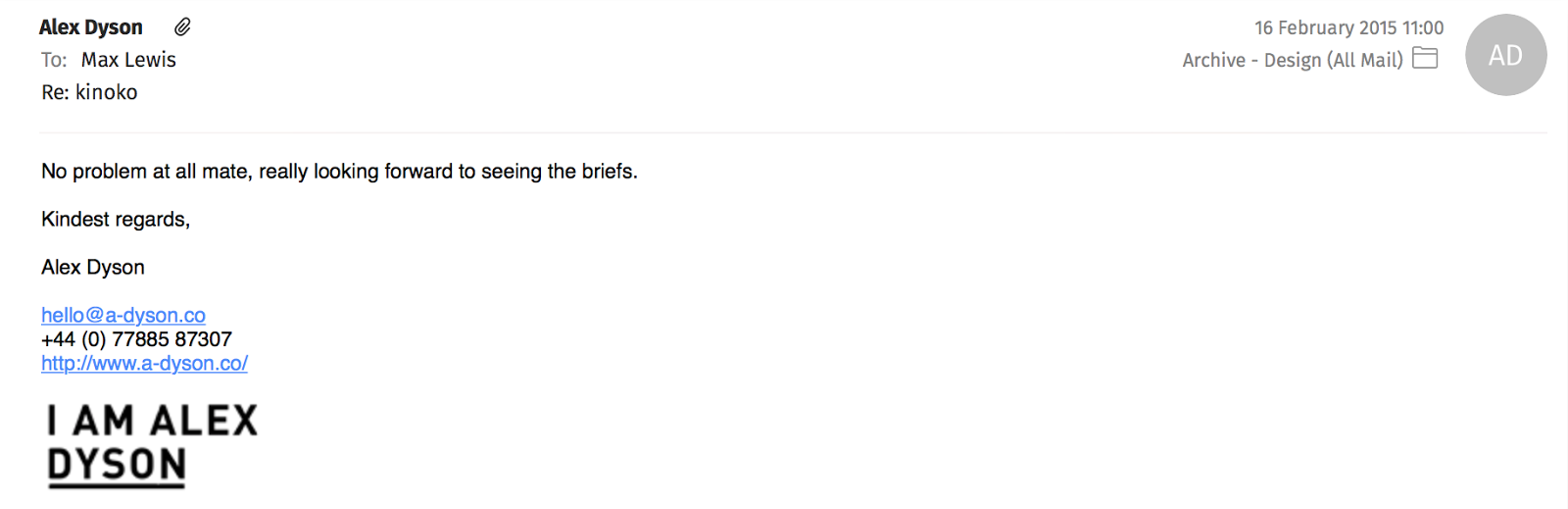Select sender name Alex Dyson in header

tap(91, 27)
